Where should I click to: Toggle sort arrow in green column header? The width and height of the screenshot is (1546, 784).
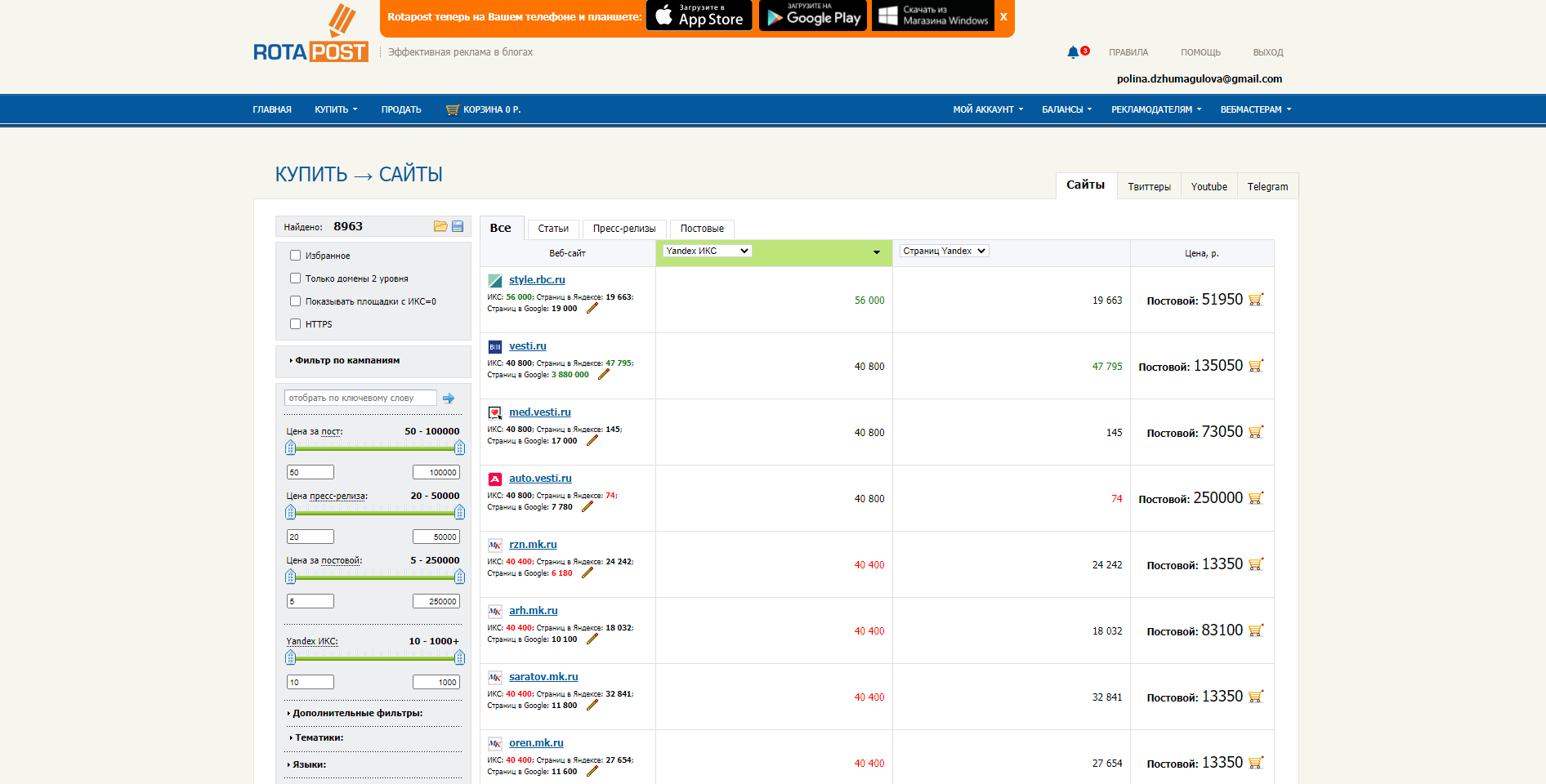click(877, 252)
